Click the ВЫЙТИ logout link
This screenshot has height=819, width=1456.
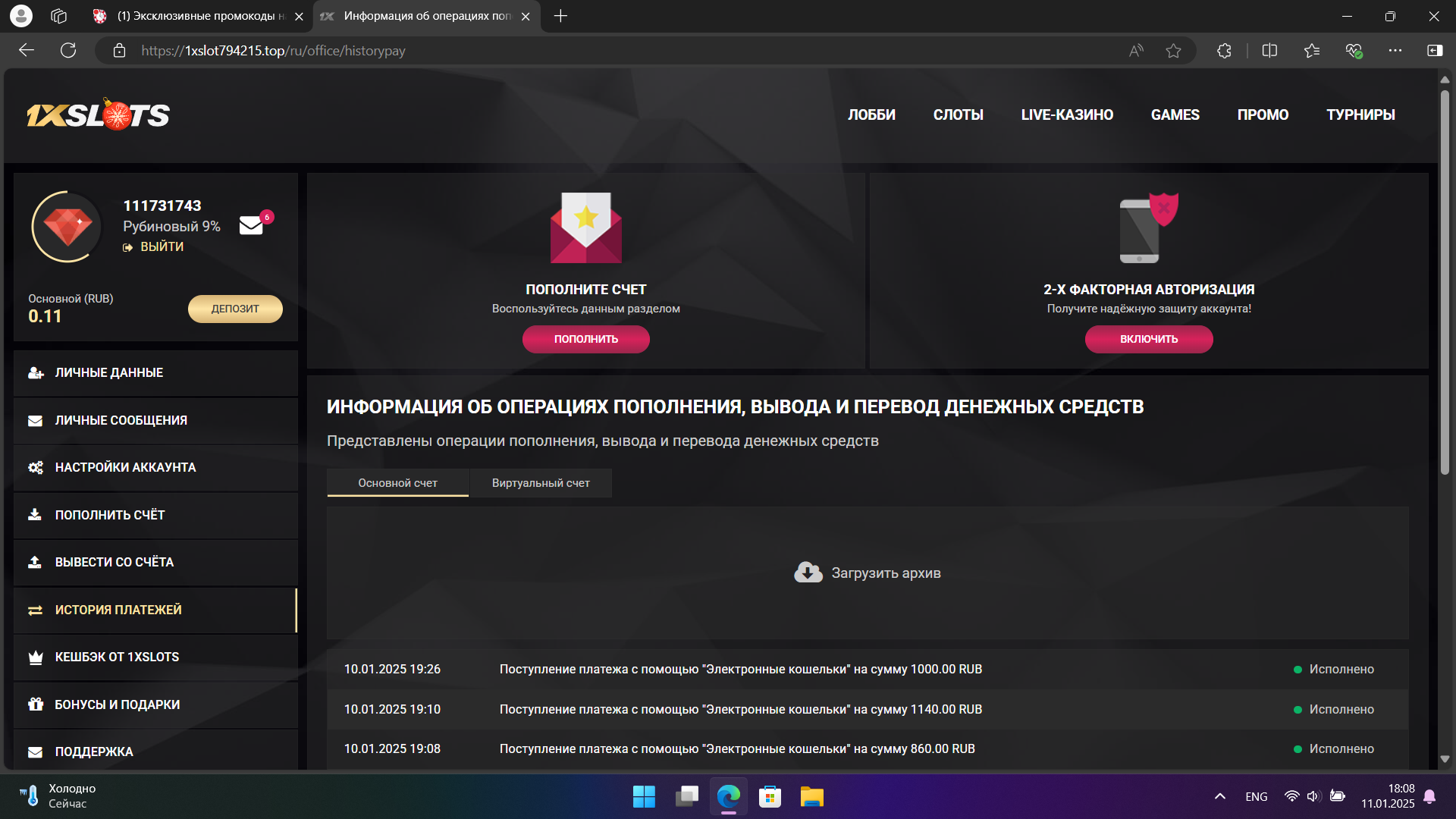coord(162,246)
